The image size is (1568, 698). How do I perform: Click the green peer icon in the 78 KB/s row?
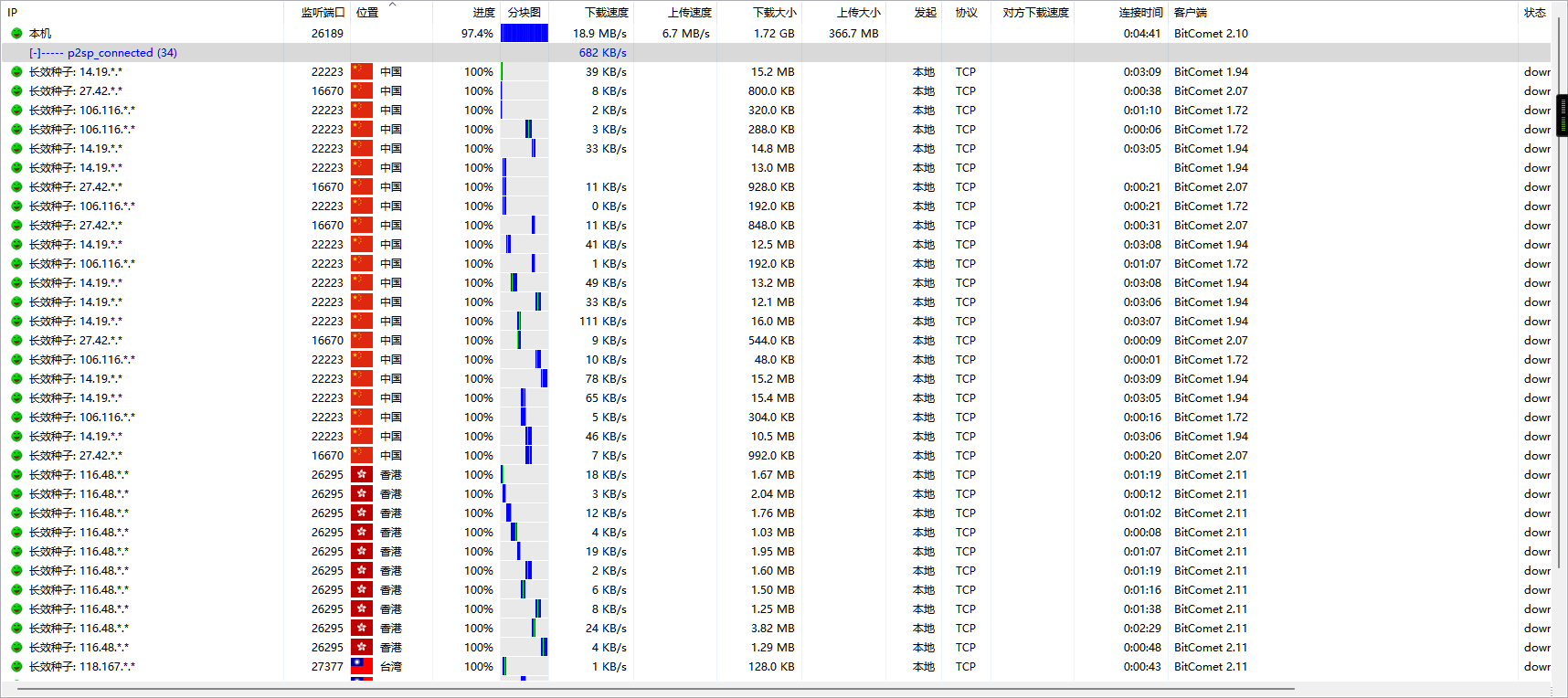(16, 379)
